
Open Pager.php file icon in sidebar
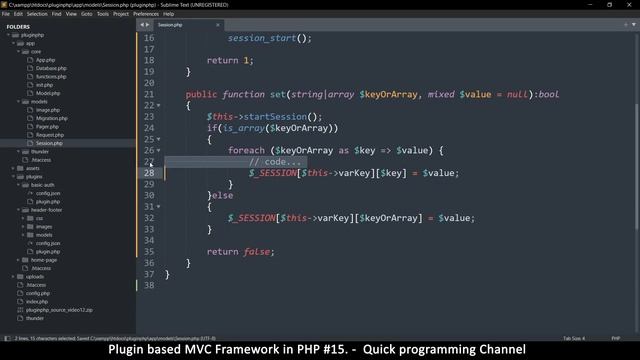point(30,127)
